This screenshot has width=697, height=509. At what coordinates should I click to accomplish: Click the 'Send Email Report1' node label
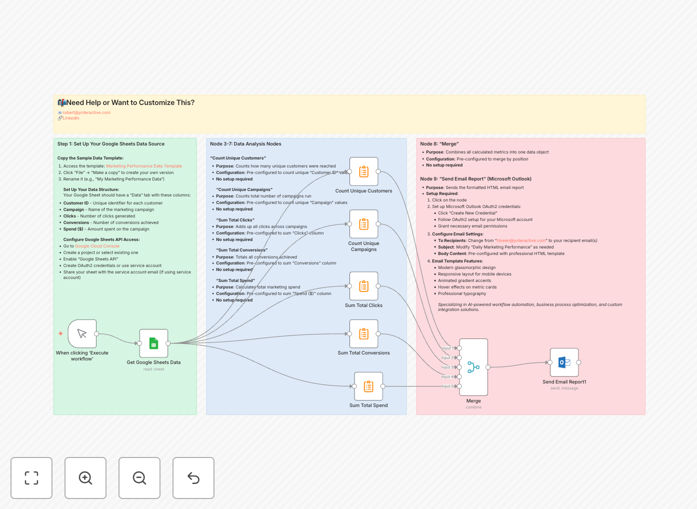tap(564, 382)
